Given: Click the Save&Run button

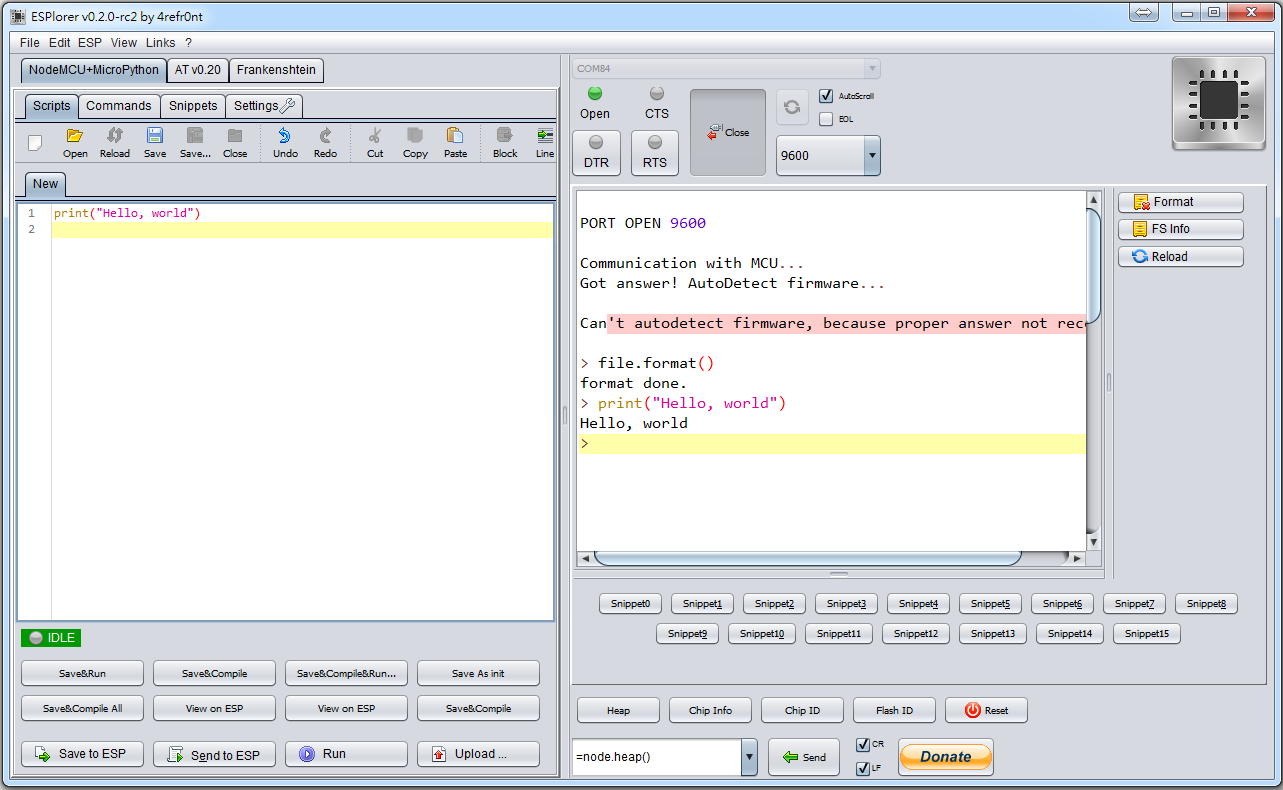Looking at the screenshot, I should pyautogui.click(x=82, y=674).
